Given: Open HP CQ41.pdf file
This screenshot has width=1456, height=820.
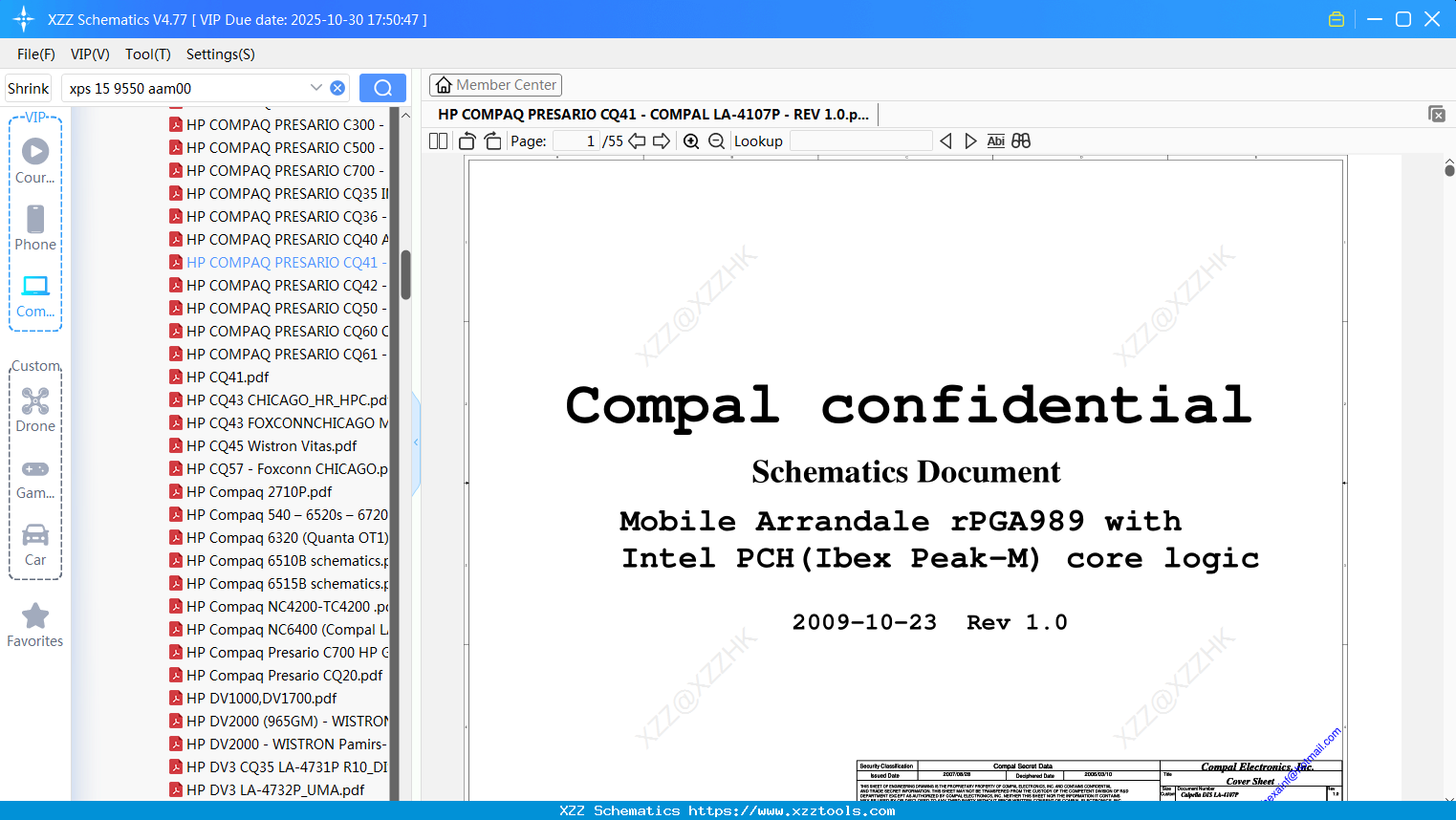Looking at the screenshot, I should tap(219, 377).
